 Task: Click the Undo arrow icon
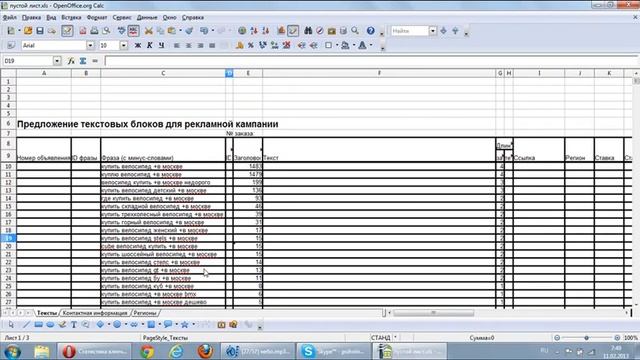tap(204, 31)
